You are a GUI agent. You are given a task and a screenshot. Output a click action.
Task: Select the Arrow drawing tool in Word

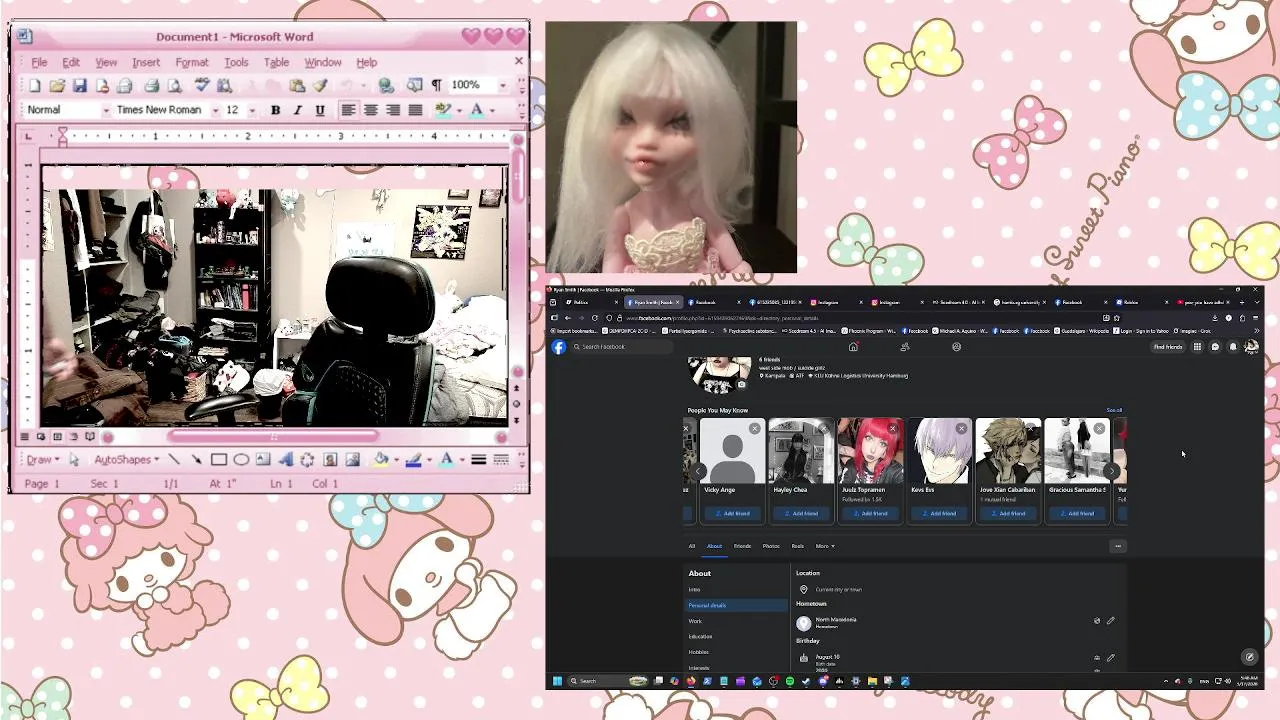196,460
